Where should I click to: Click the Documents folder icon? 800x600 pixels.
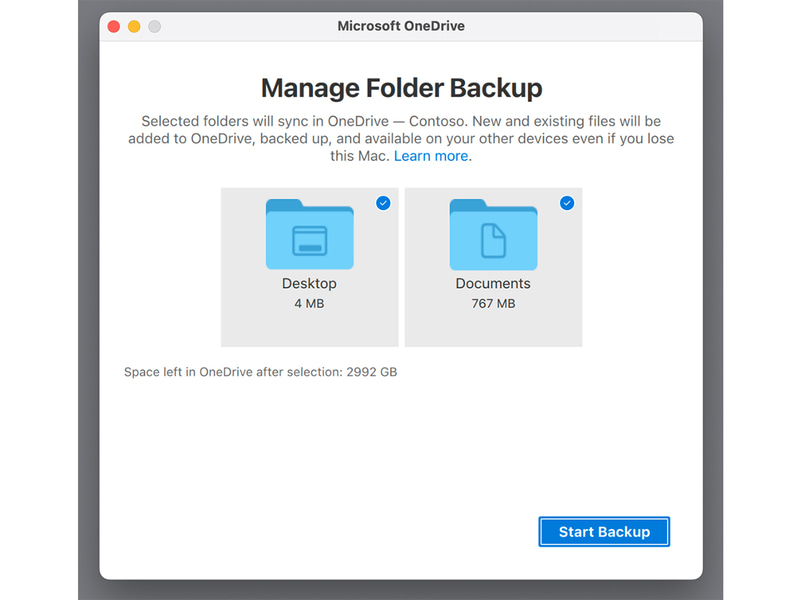coord(493,234)
